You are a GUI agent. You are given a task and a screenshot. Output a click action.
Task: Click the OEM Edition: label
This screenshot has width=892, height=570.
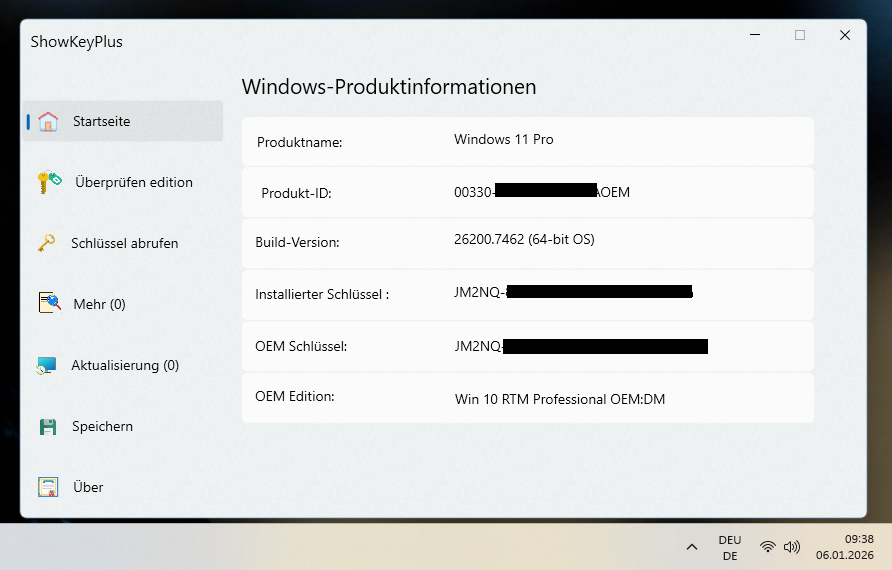pos(295,396)
